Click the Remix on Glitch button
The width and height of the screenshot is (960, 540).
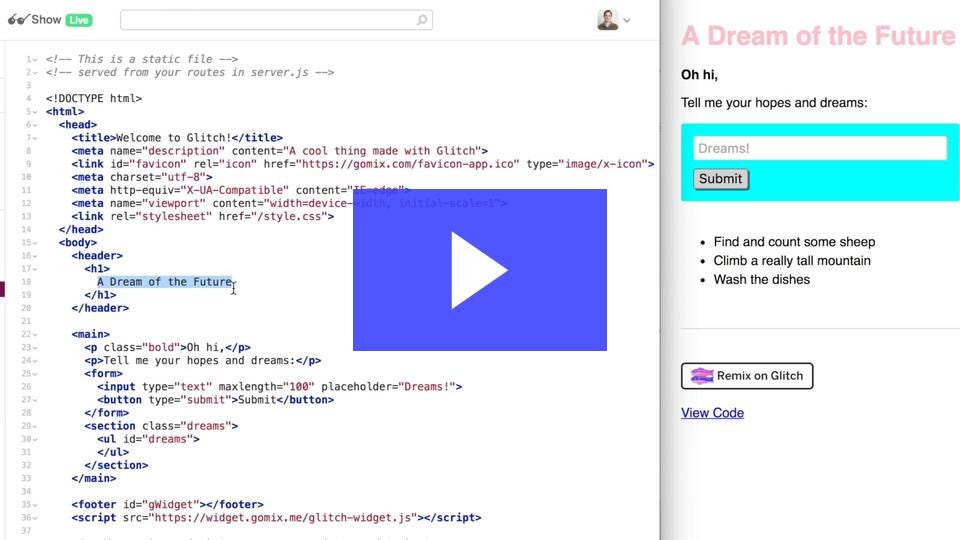click(x=747, y=376)
